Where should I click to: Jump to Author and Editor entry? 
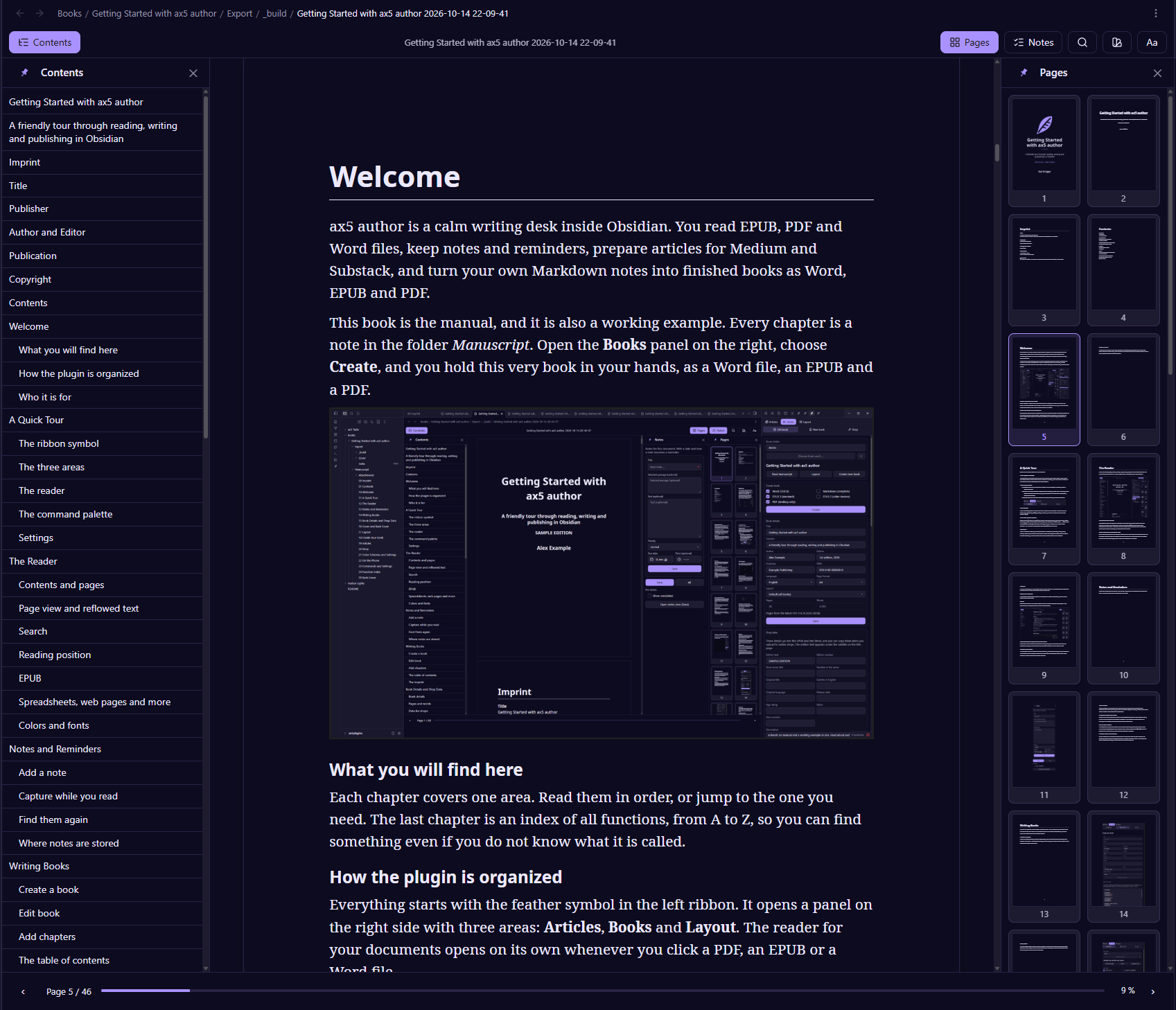click(103, 232)
